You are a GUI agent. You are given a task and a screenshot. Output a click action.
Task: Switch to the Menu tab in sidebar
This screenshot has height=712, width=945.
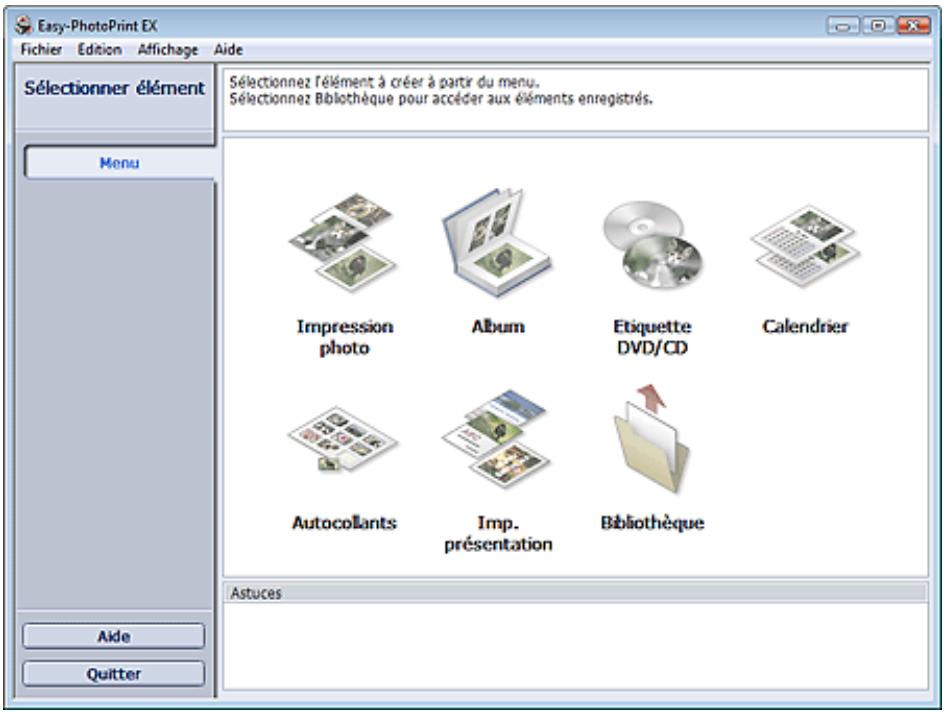point(119,163)
